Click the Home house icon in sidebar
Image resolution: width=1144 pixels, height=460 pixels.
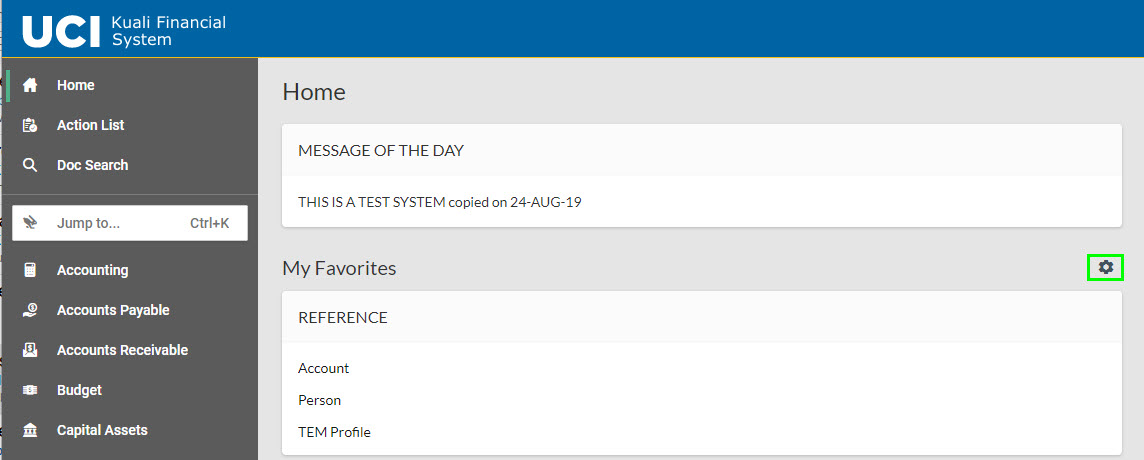(x=30, y=85)
